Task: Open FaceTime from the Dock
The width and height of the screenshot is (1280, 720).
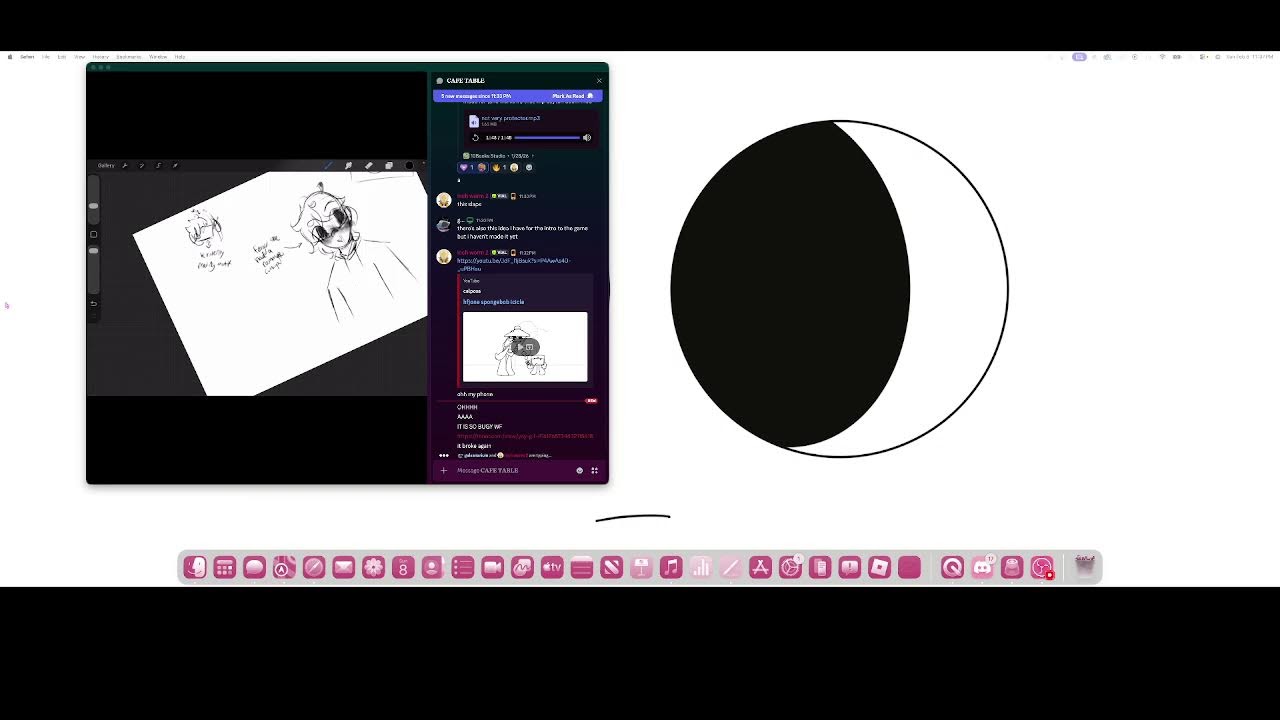Action: (492, 568)
